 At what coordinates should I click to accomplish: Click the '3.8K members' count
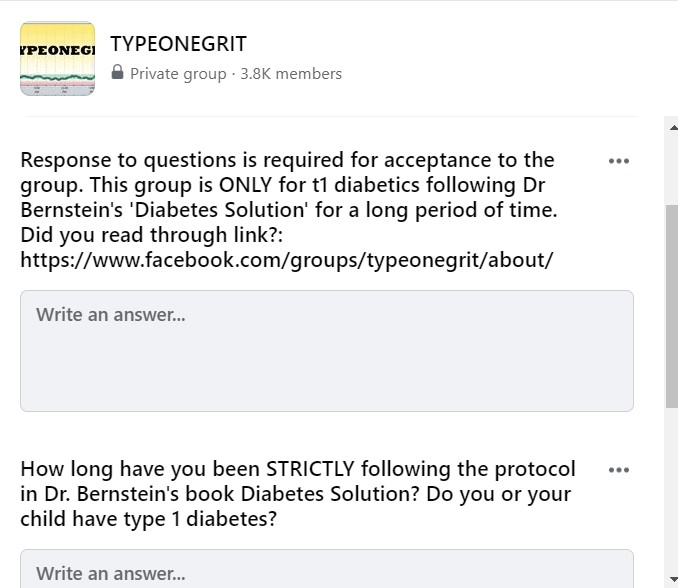(x=291, y=73)
